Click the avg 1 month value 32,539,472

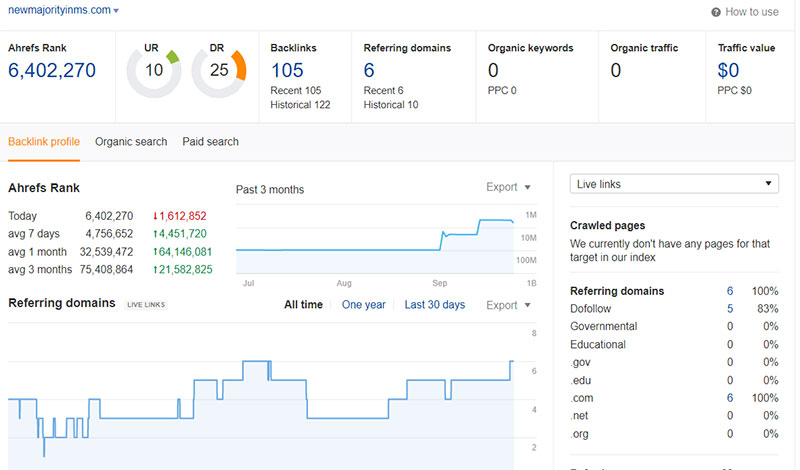(106, 252)
